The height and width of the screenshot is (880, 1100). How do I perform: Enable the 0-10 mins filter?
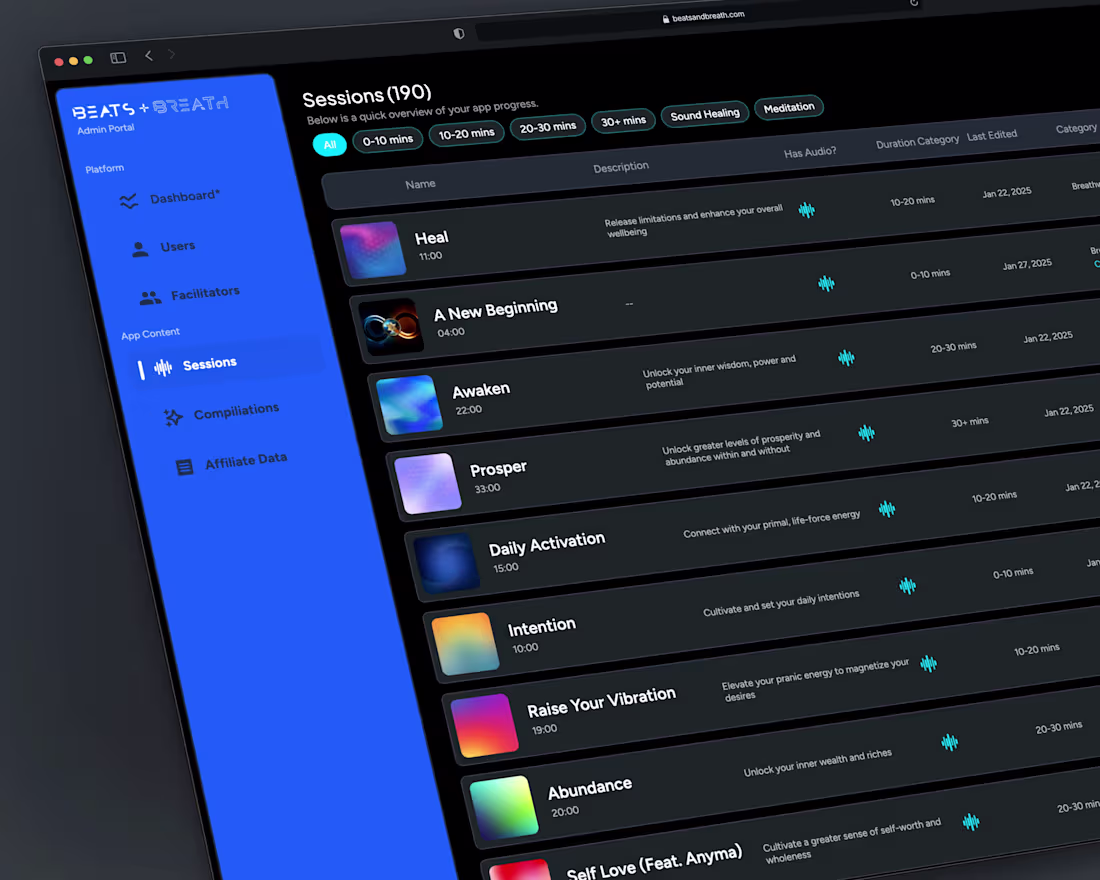(x=387, y=140)
